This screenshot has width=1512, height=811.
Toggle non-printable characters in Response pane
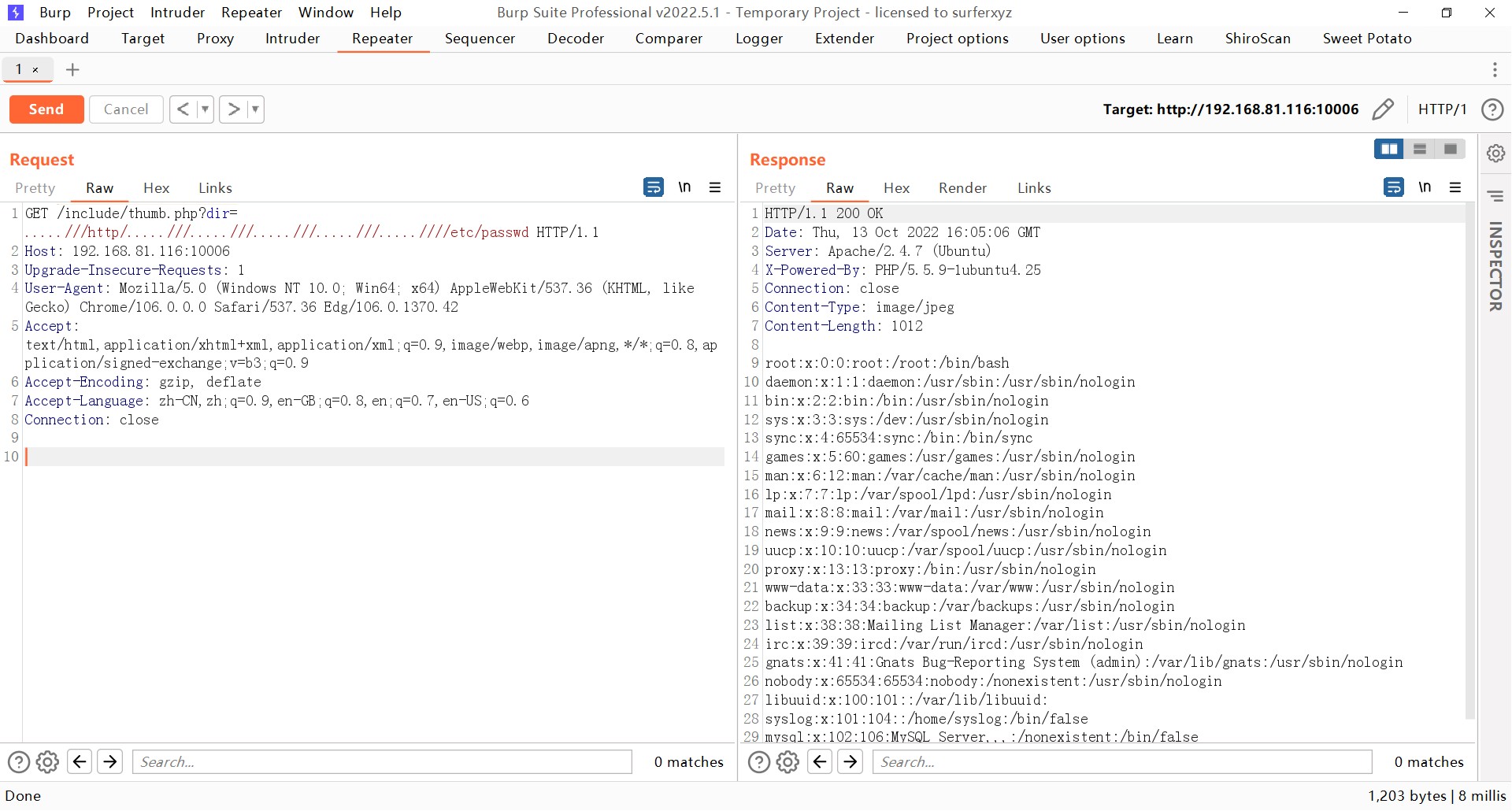[1425, 187]
